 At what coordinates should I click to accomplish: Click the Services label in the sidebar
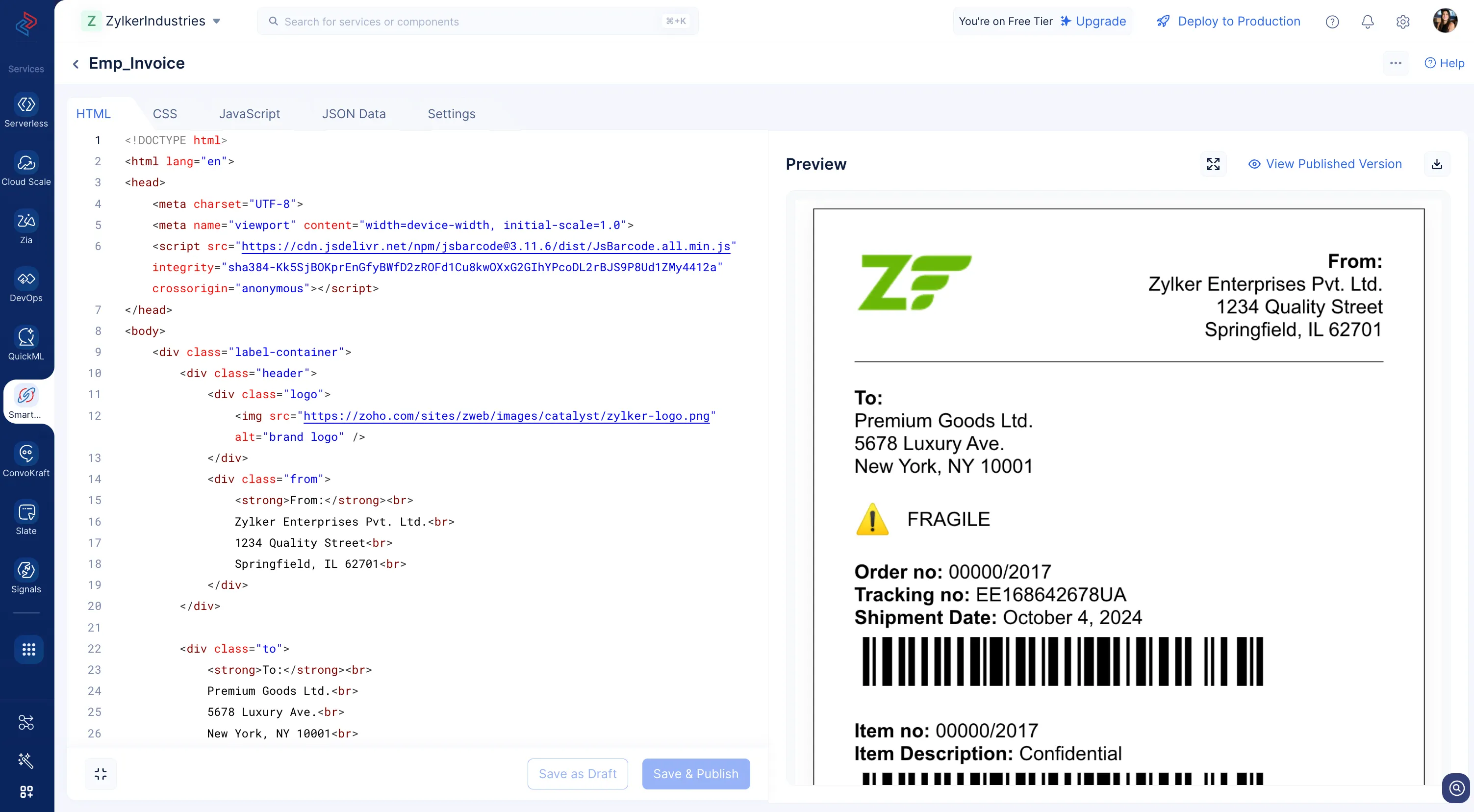pos(26,69)
